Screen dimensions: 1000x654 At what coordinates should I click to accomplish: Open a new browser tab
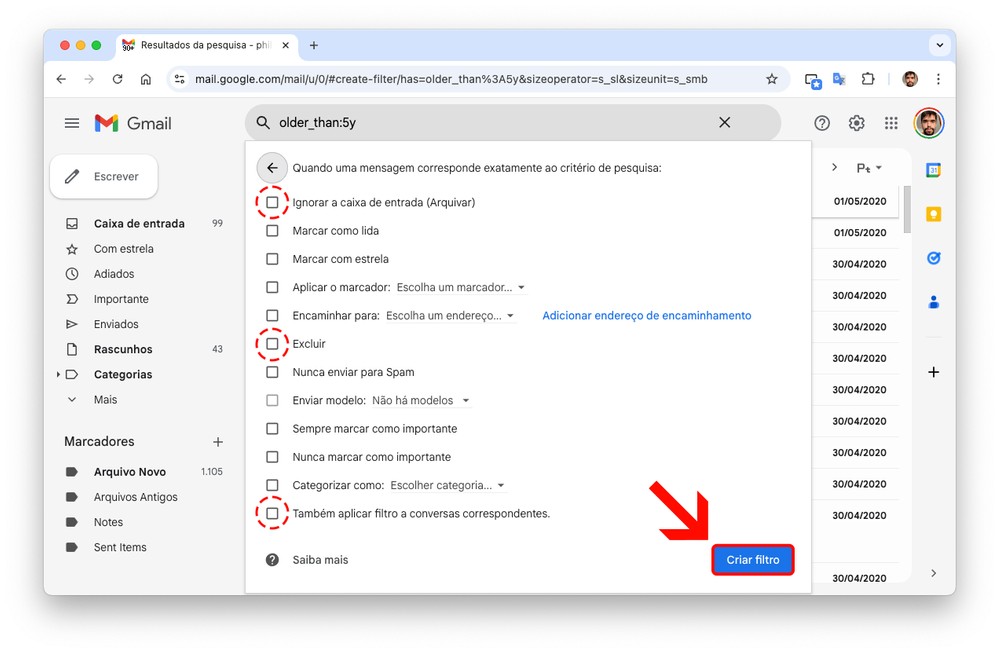pos(314,45)
